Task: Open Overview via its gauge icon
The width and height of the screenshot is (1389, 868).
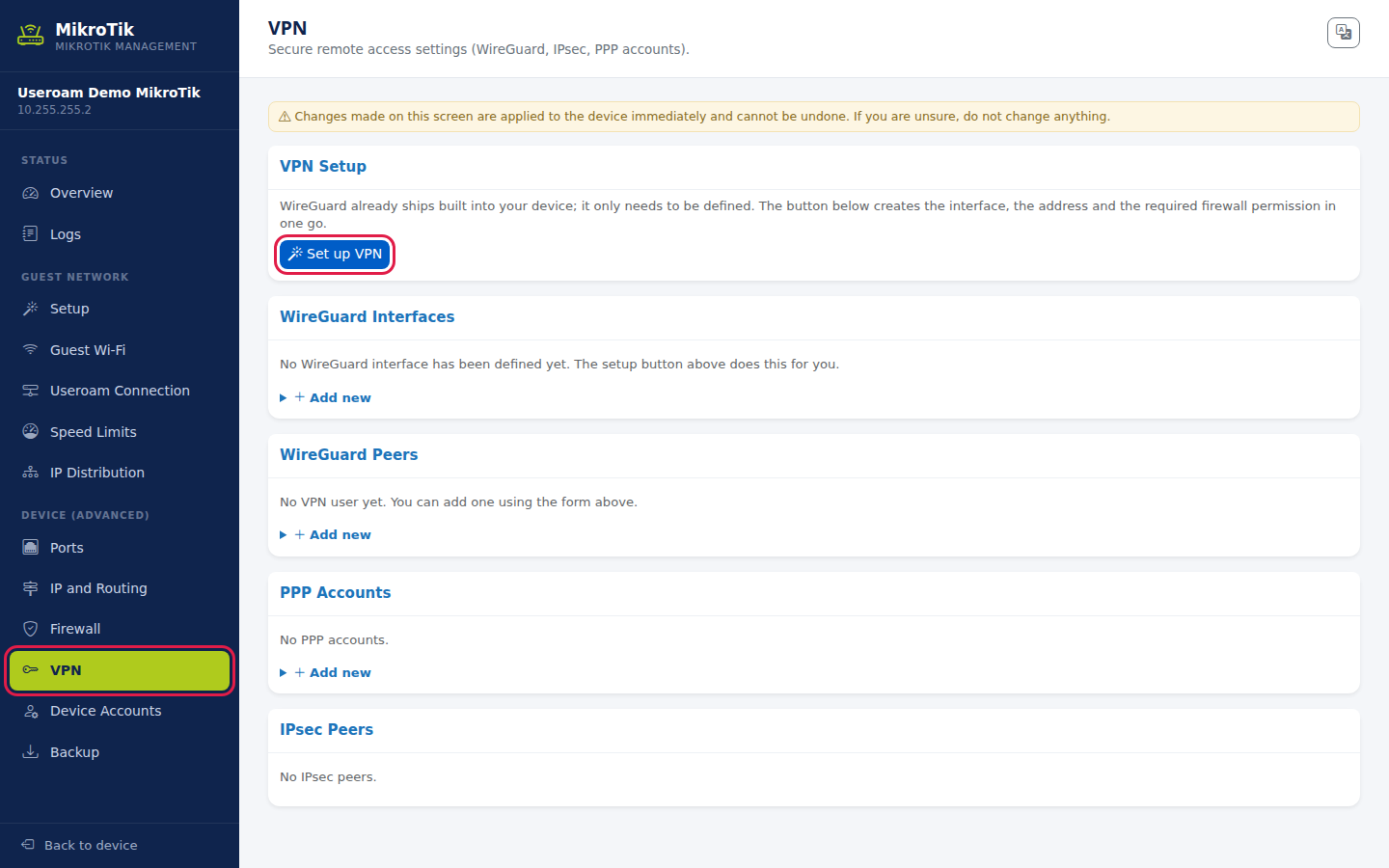Action: click(31, 193)
